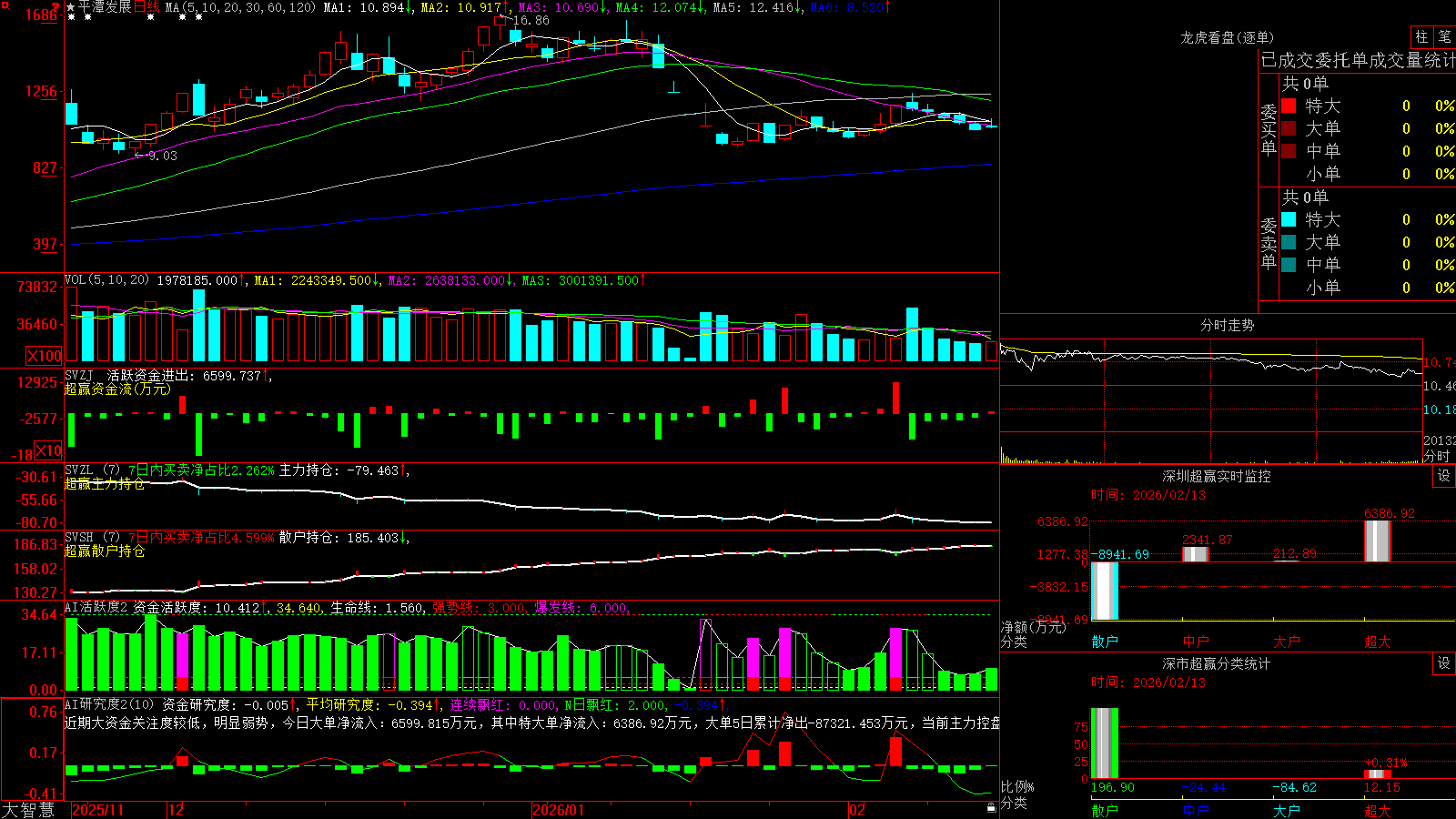1456x819 pixels.
Task: Click the 超赢主力持仓 caption
Action: [x=105, y=483]
